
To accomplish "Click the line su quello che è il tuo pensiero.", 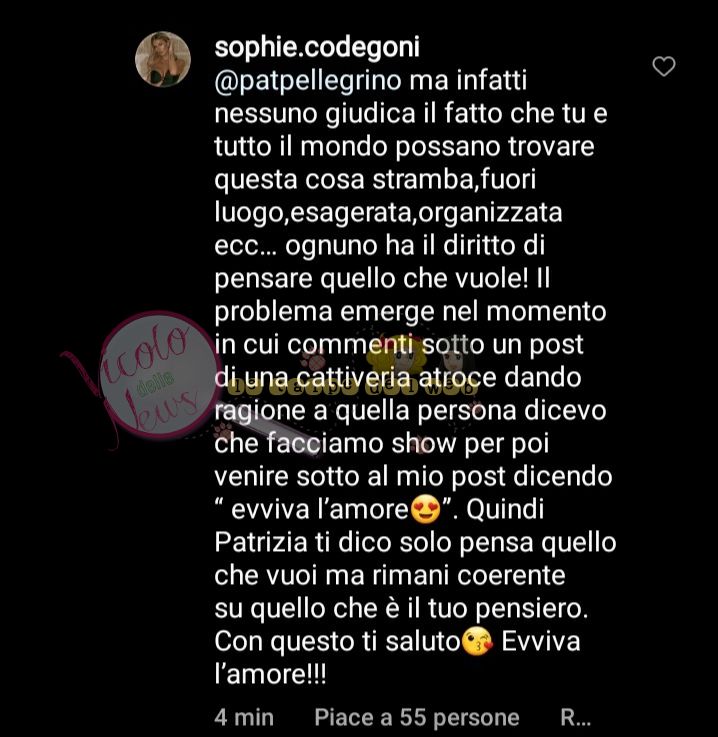I will coord(401,609).
